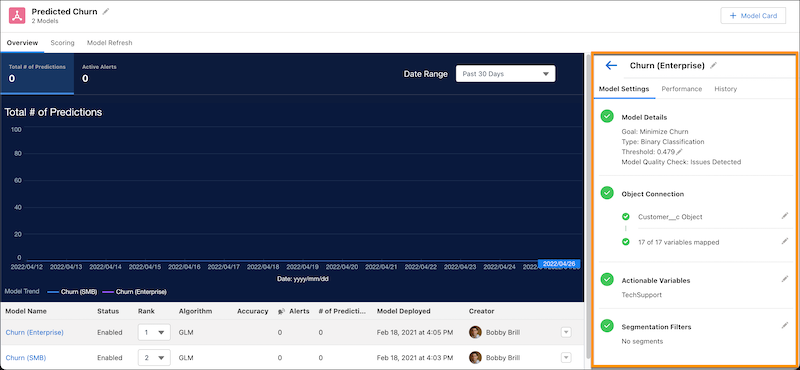Open the Scoring tab

62,43
